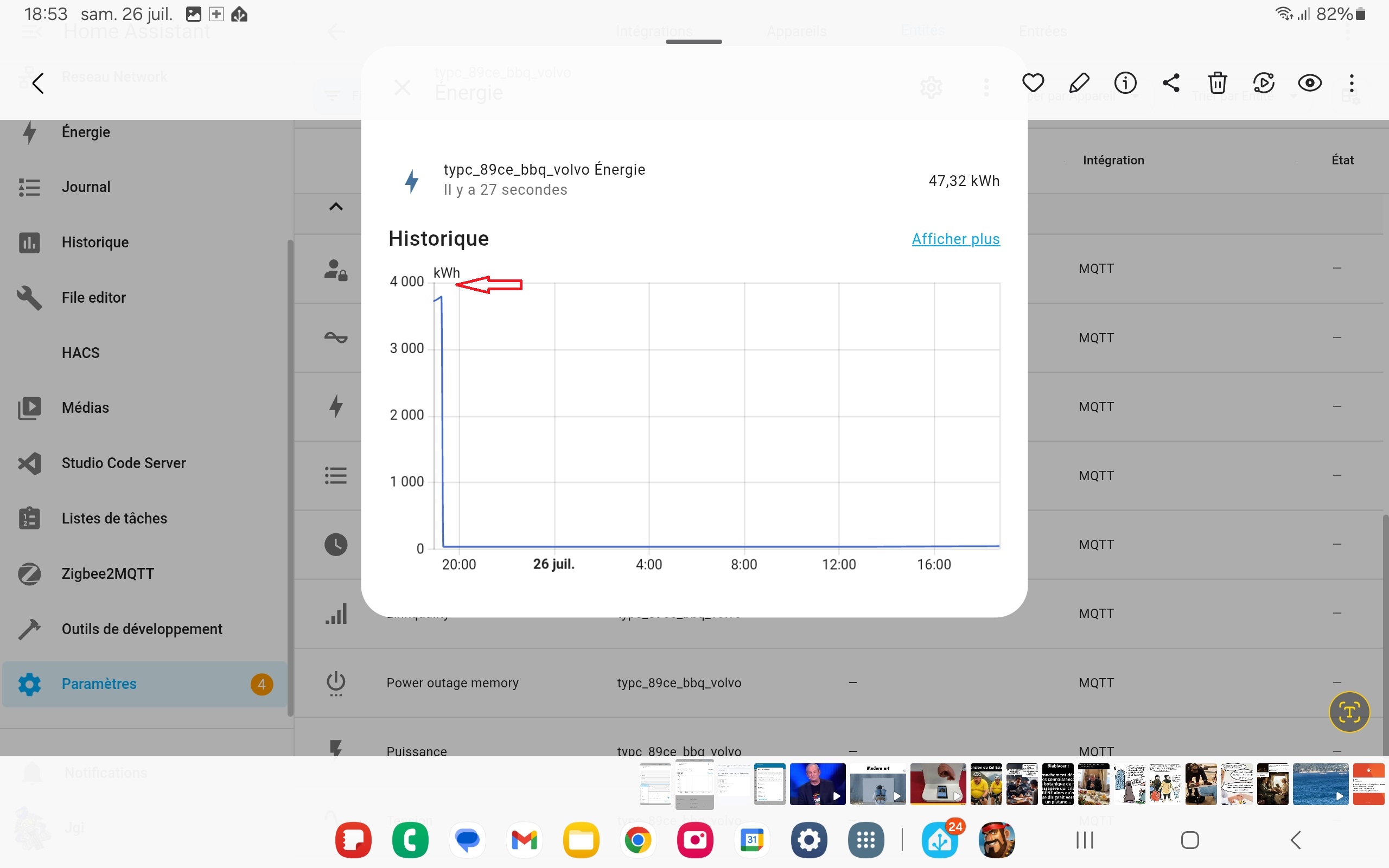The image size is (1389, 868).
Task: Tap the eye icon in gallery toolbar
Action: [1310, 83]
